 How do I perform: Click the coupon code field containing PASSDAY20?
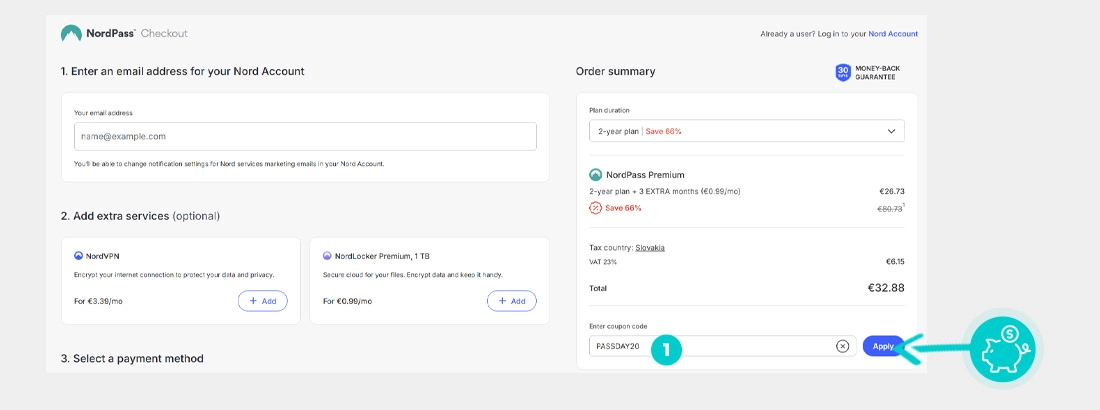coord(723,346)
